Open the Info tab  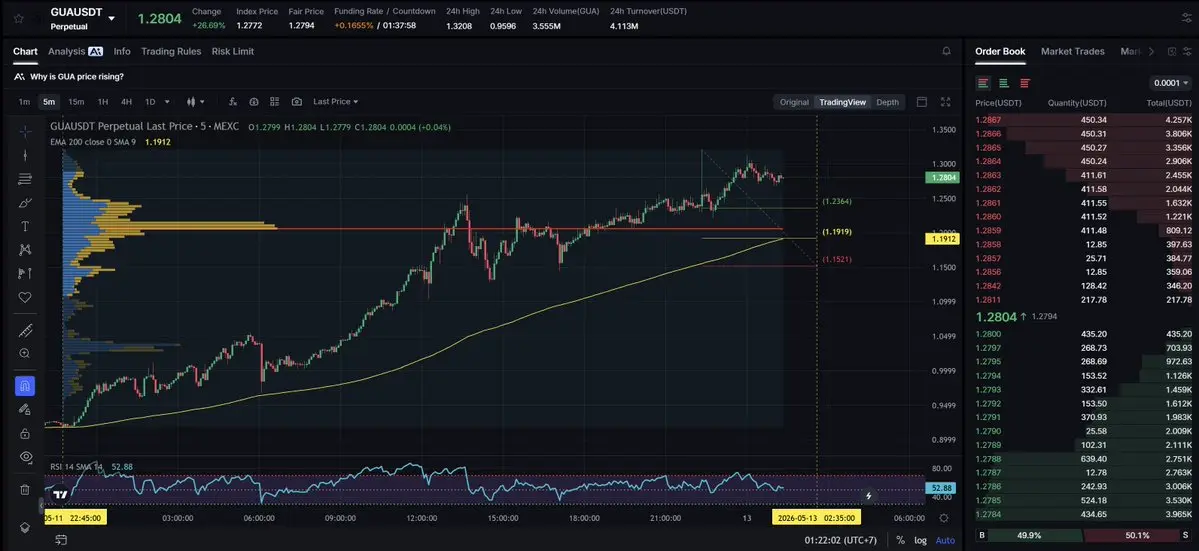coord(122,51)
